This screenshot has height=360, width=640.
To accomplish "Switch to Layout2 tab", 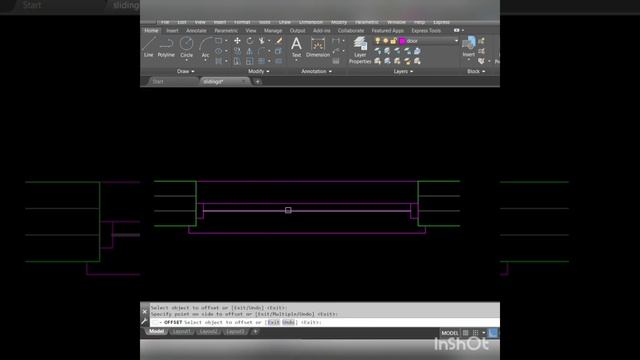I will pos(208,331).
